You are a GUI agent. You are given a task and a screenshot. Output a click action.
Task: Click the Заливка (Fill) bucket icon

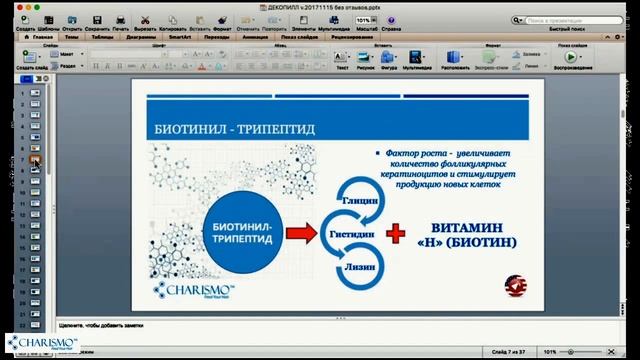[x=516, y=54]
